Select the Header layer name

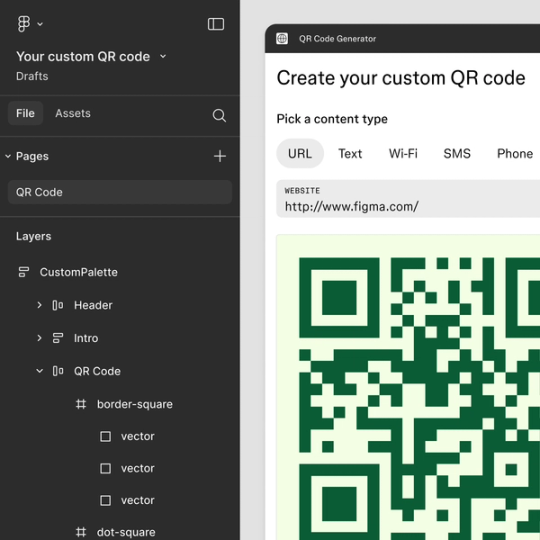click(x=93, y=305)
